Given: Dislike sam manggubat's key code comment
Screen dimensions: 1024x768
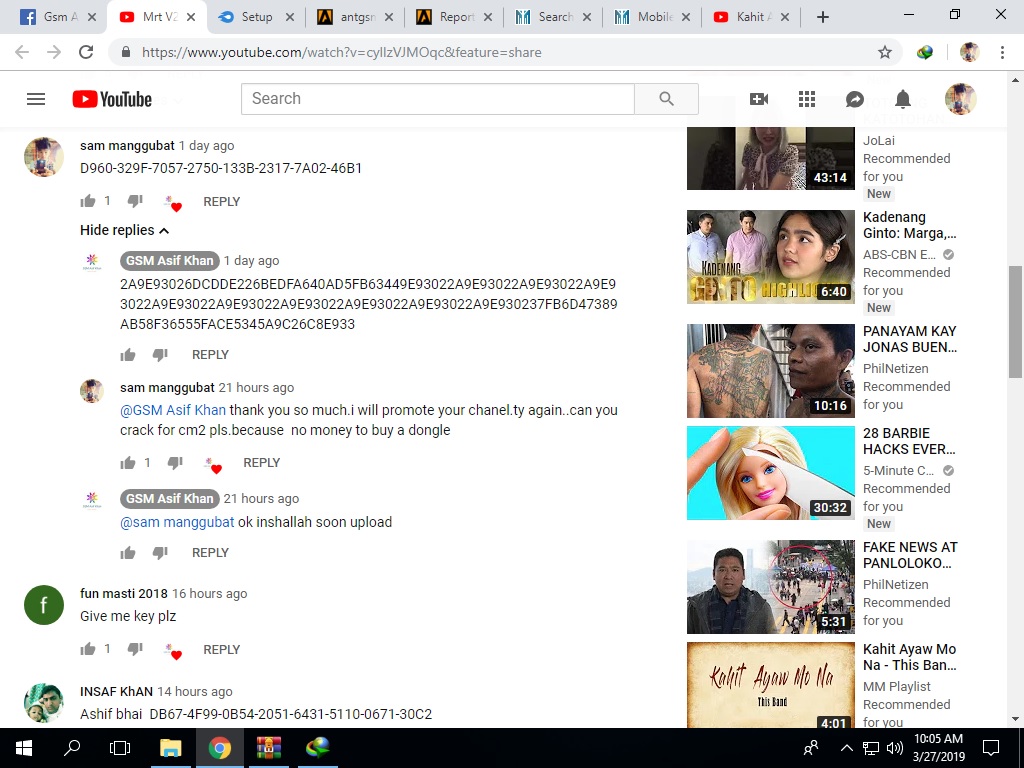Looking at the screenshot, I should tap(135, 201).
